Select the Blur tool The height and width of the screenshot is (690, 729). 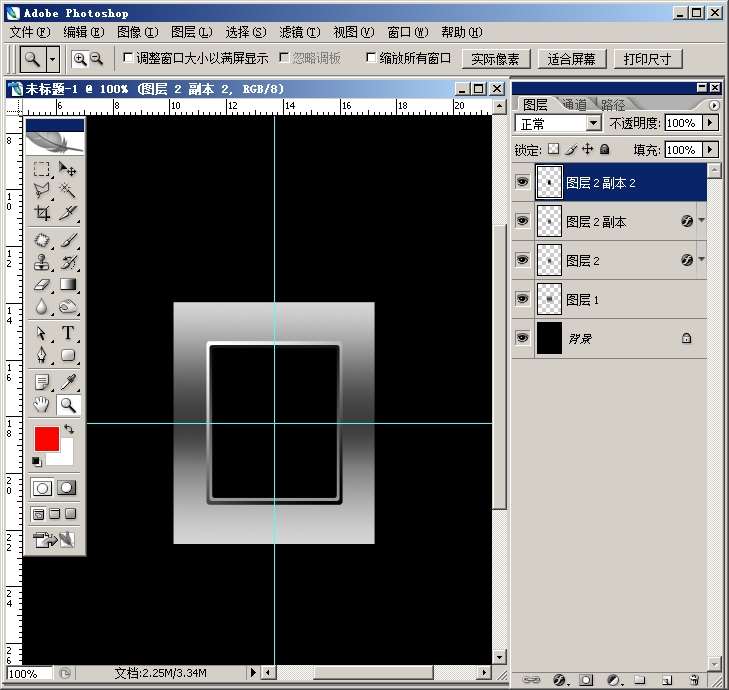point(42,306)
